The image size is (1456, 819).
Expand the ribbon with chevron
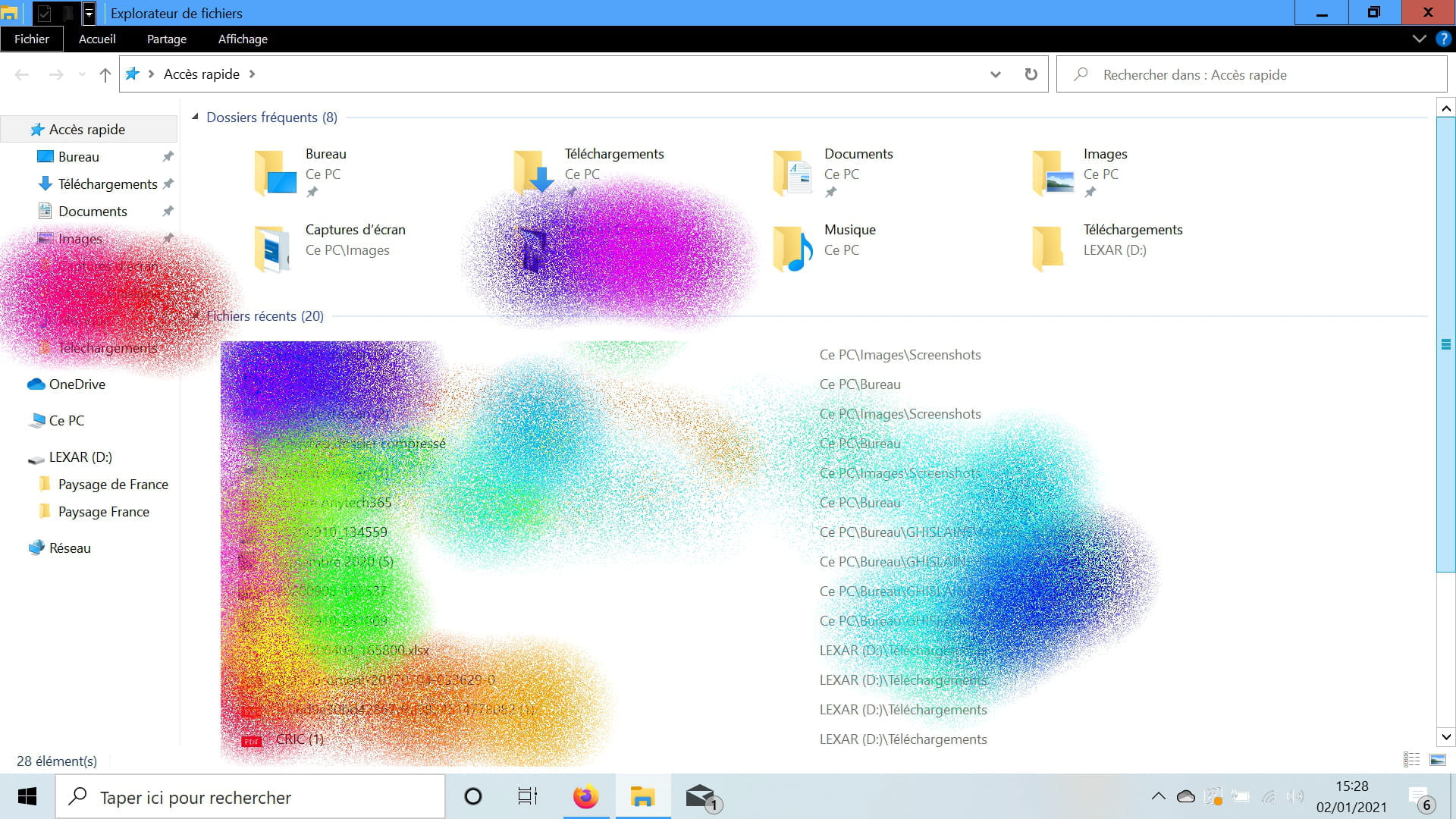(x=1419, y=39)
